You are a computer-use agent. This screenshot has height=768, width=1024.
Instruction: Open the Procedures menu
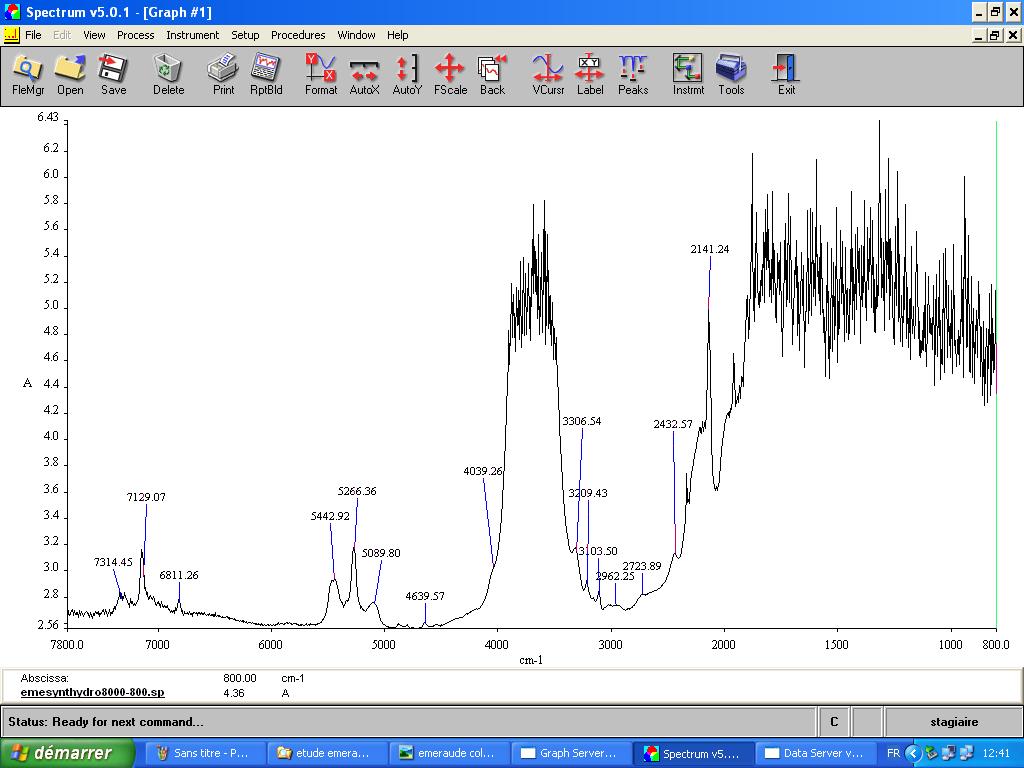coord(298,35)
